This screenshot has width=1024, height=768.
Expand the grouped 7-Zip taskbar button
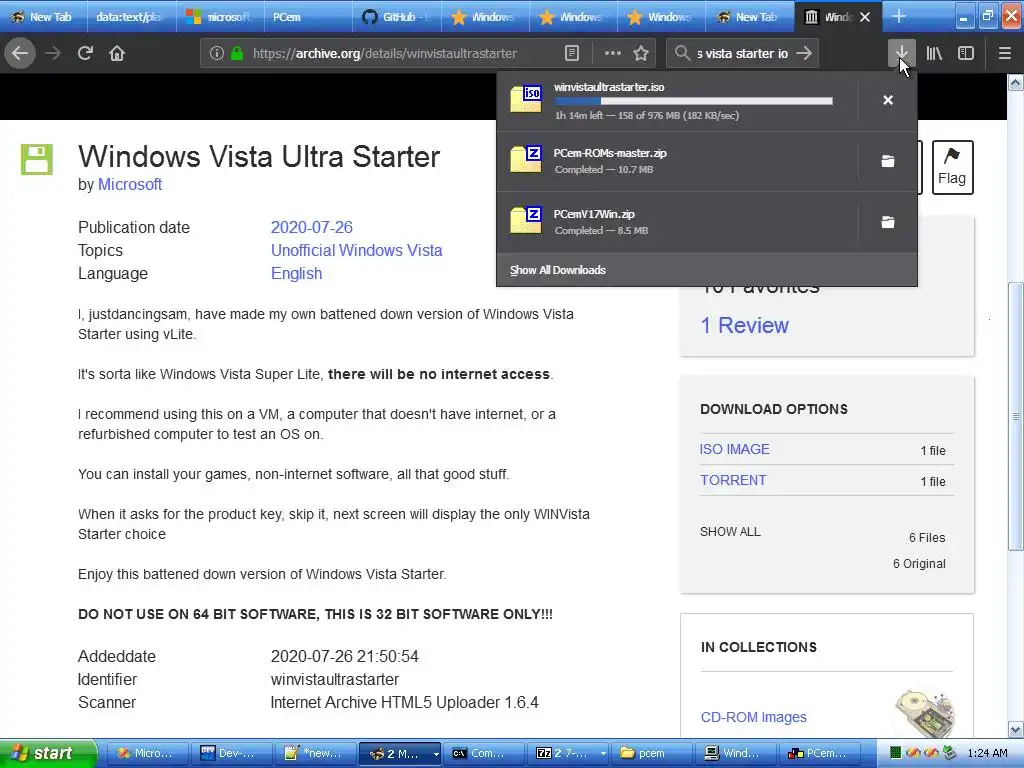click(569, 753)
